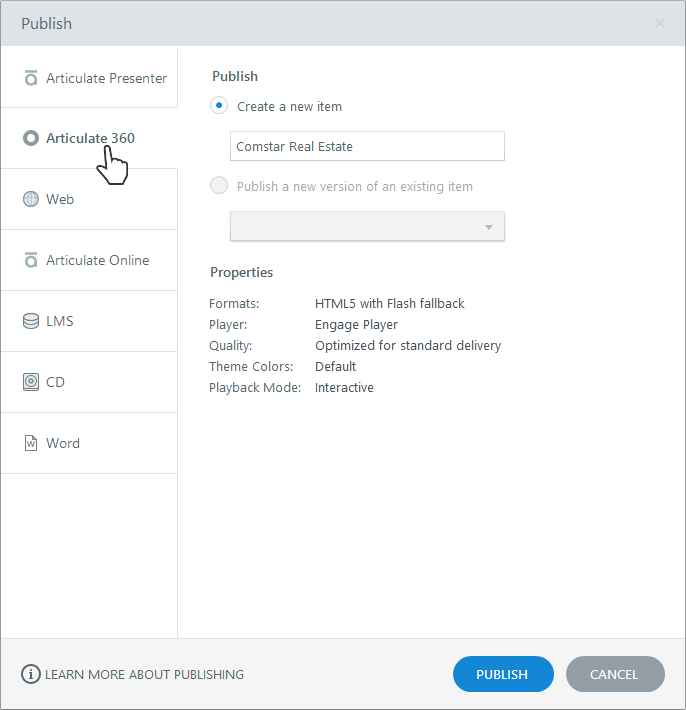Open the existing item dropdown list
Screen dimensions: 686x710
(x=367, y=226)
